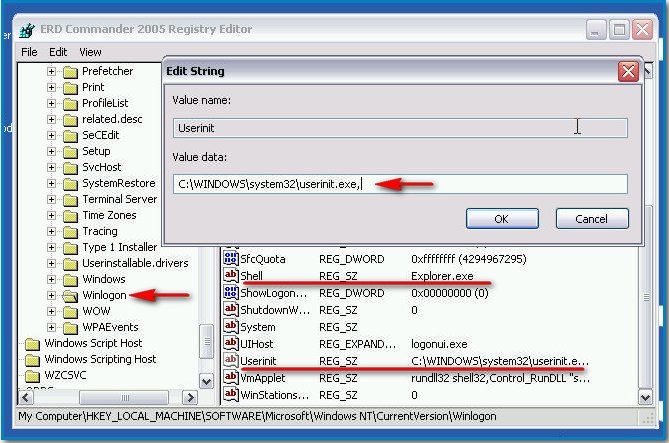Select the Winlogon key in the tree
669x443 pixels.
tap(104, 295)
